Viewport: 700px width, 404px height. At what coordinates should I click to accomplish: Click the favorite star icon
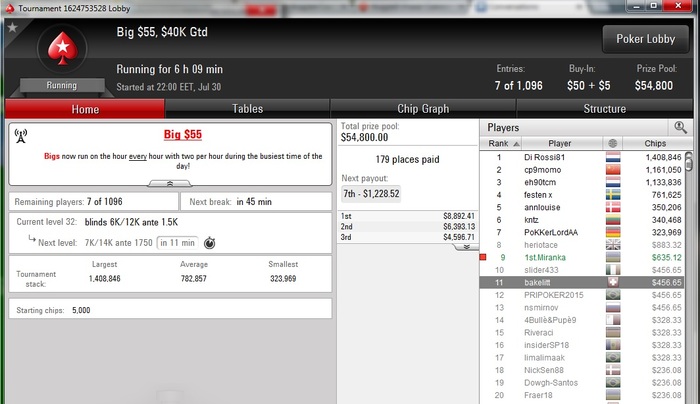(12, 28)
